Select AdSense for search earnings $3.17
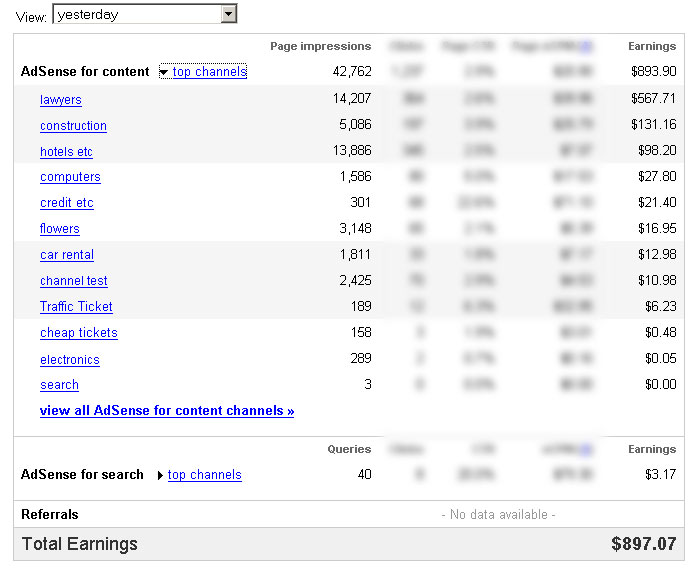Screen dimensions: 695x568 [x=661, y=474]
